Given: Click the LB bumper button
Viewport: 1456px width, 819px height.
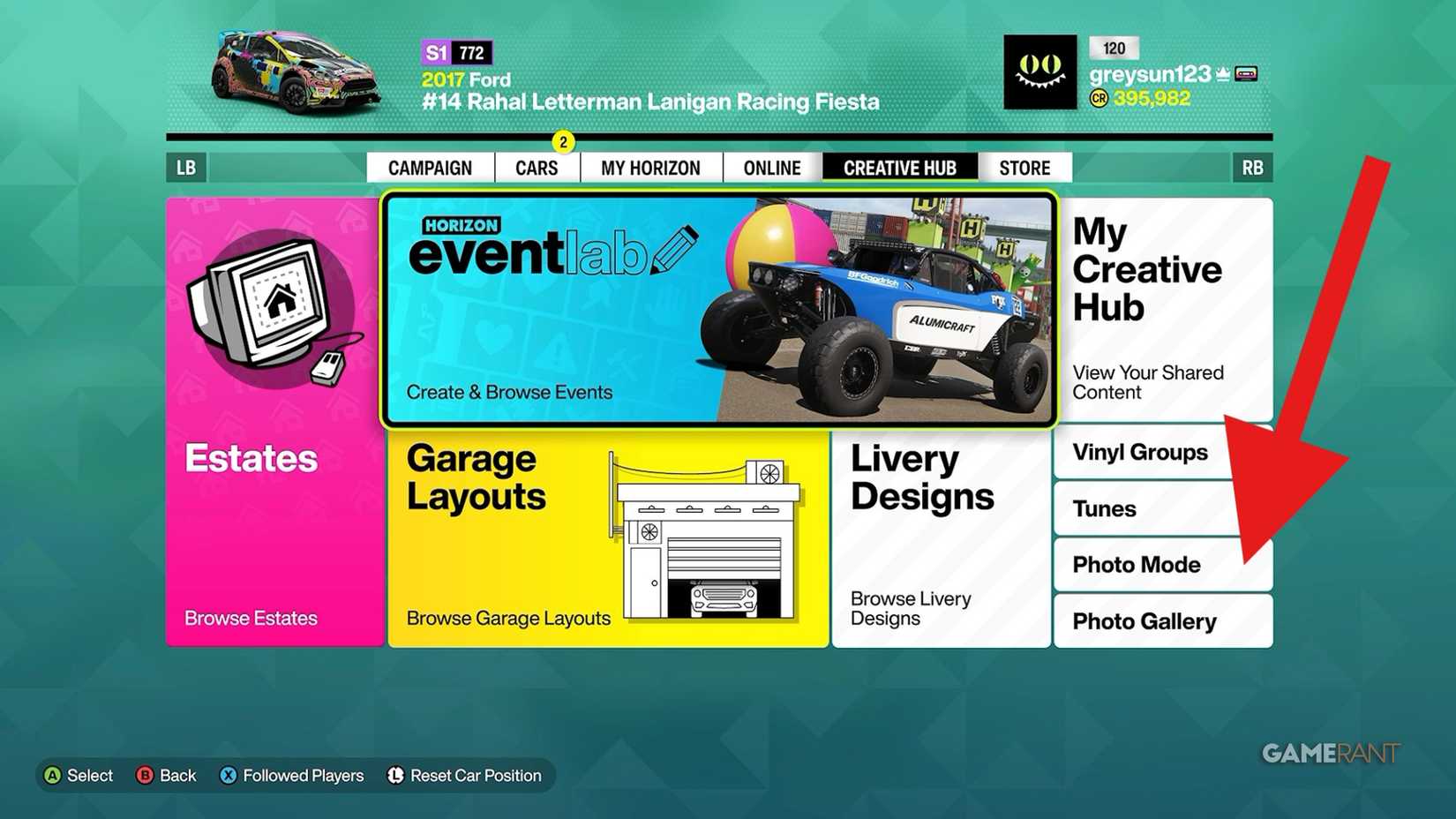Looking at the screenshot, I should point(186,168).
